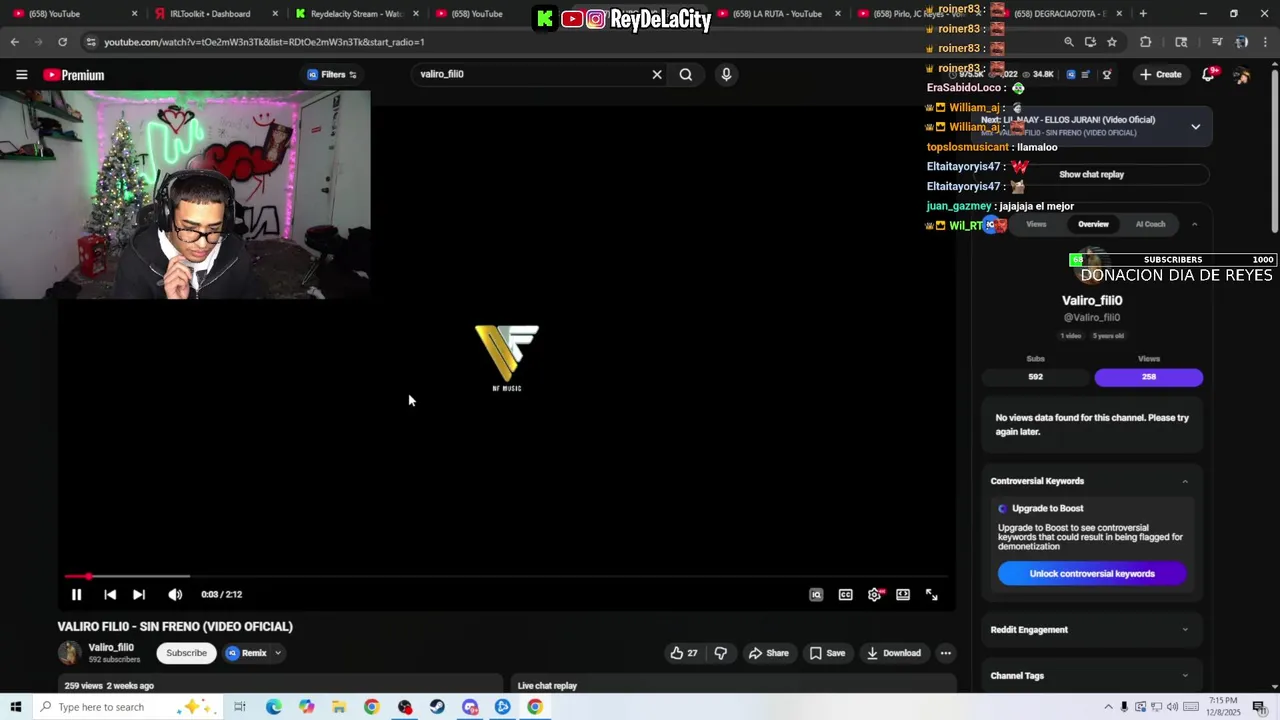
Task: Open YouTube notifications bell
Action: [x=1208, y=75]
